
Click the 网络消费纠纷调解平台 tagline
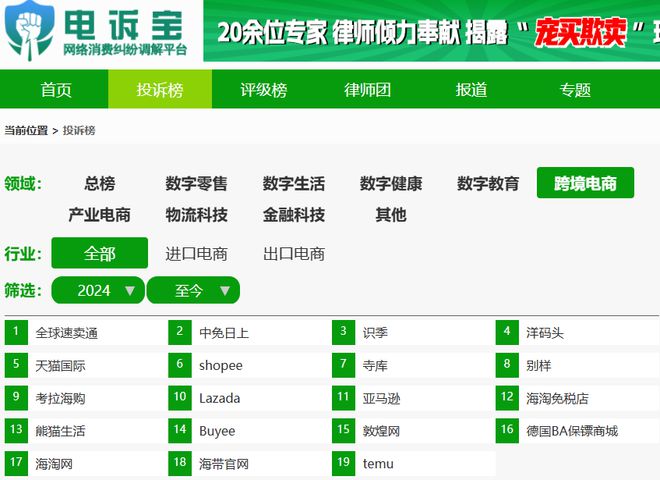[x=125, y=50]
